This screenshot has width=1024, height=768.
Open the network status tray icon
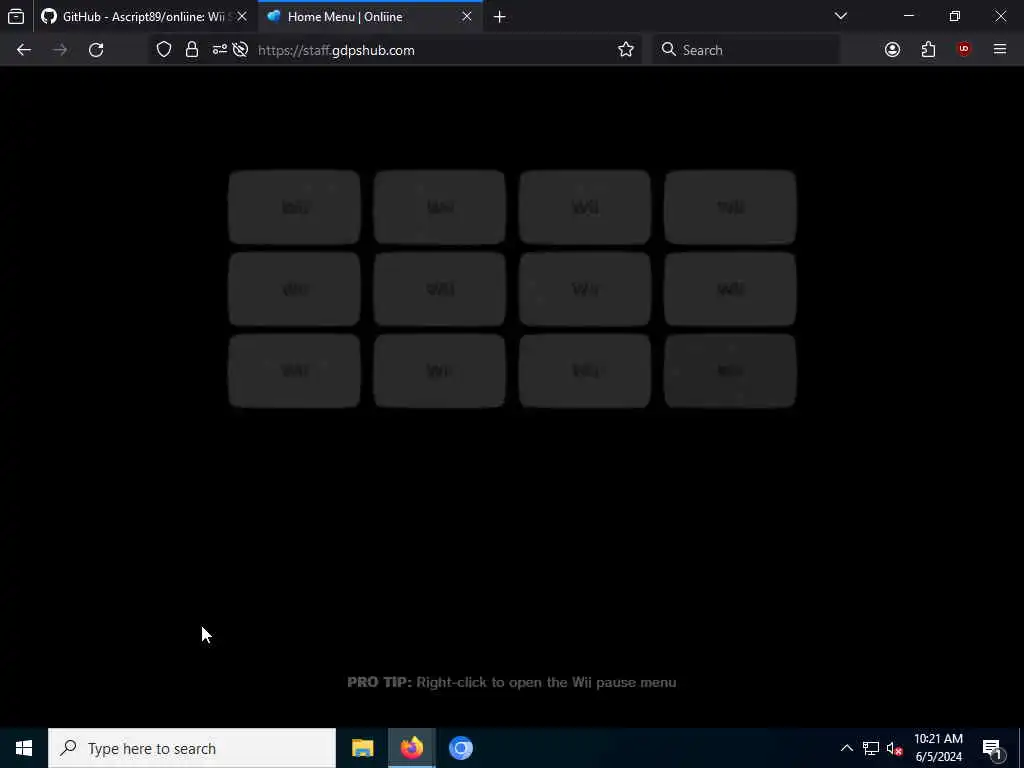pyautogui.click(x=871, y=748)
